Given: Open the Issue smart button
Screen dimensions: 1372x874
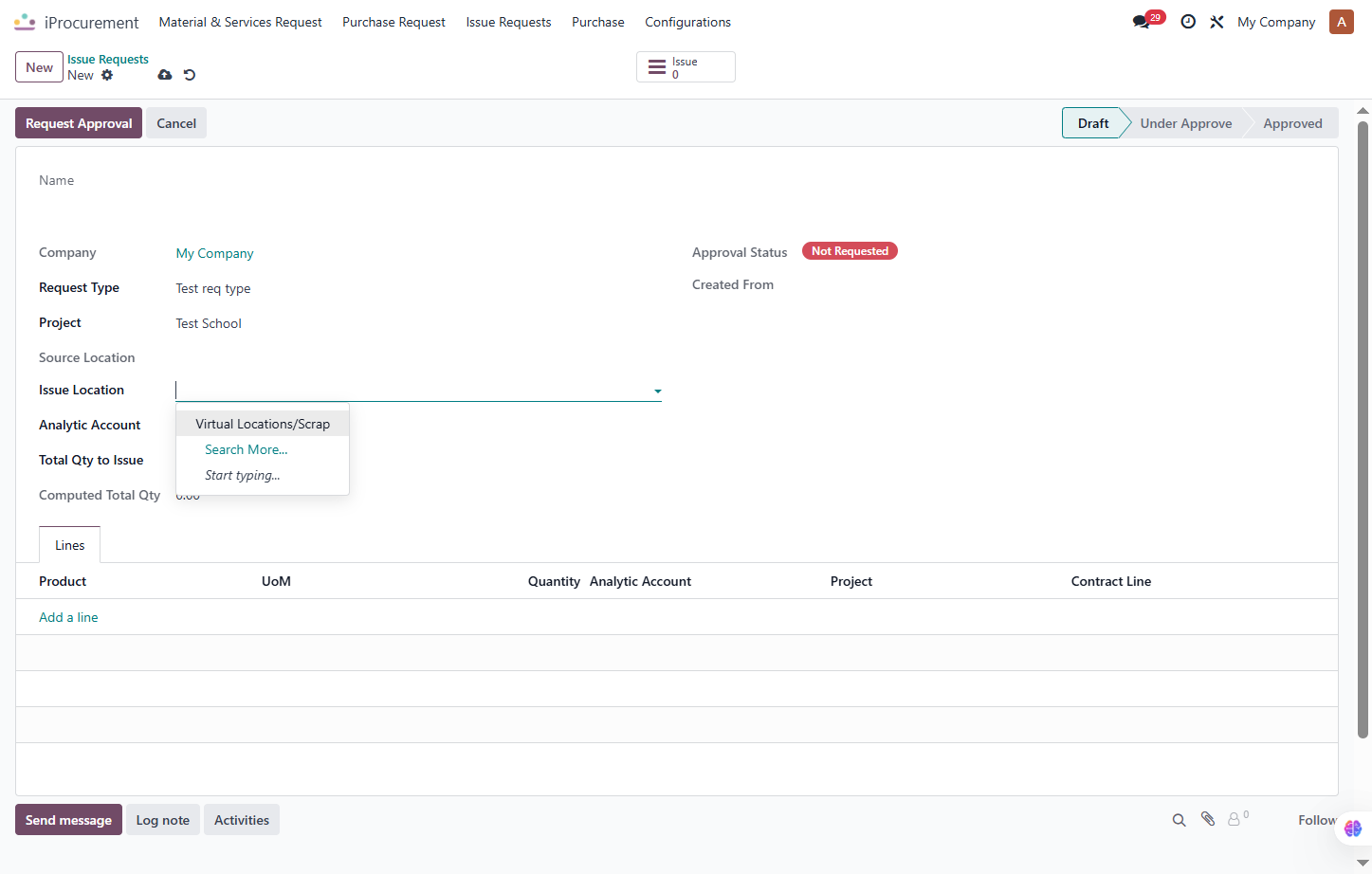Looking at the screenshot, I should tap(686, 67).
